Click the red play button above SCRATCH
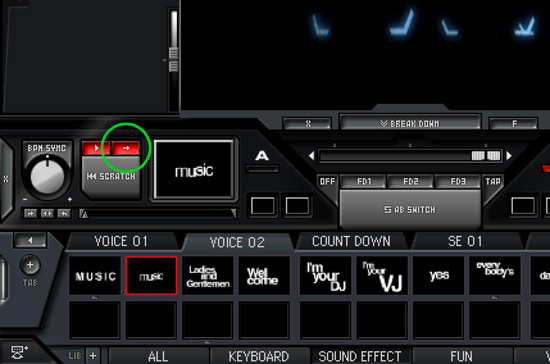 96,148
